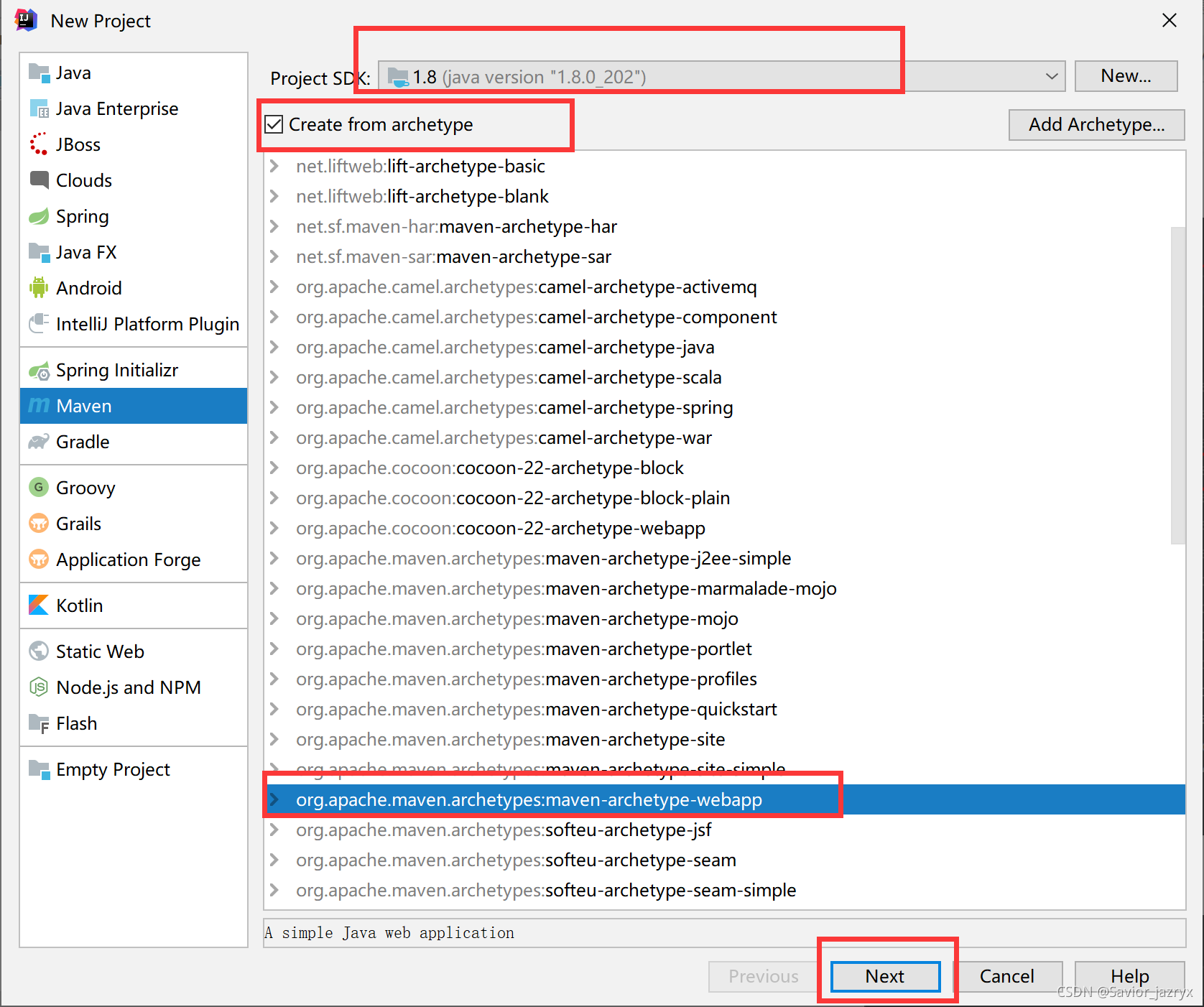Expand lift-archetype-basic node
The width and height of the screenshot is (1204, 1007).
274,166
